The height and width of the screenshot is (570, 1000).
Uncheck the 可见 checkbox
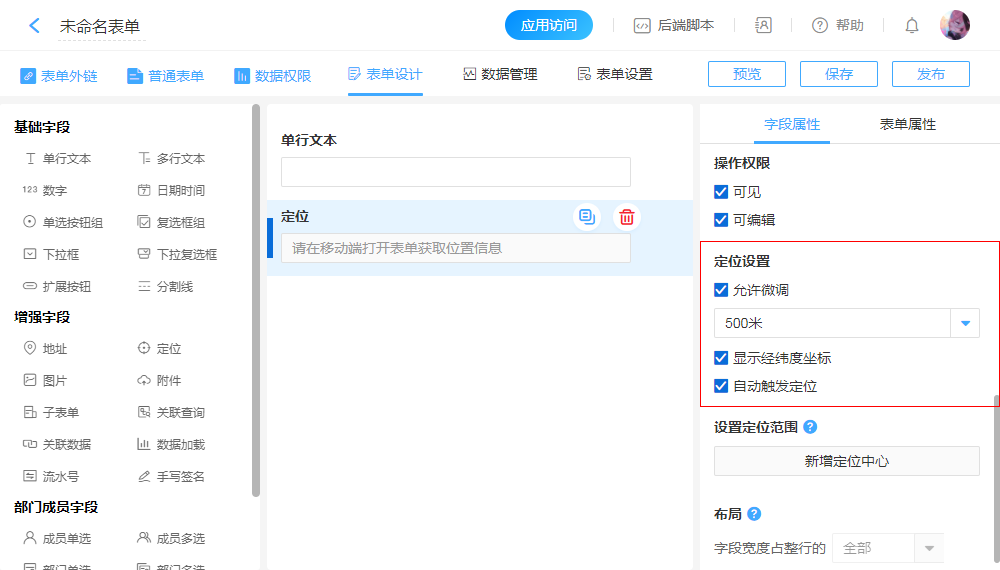[721, 192]
